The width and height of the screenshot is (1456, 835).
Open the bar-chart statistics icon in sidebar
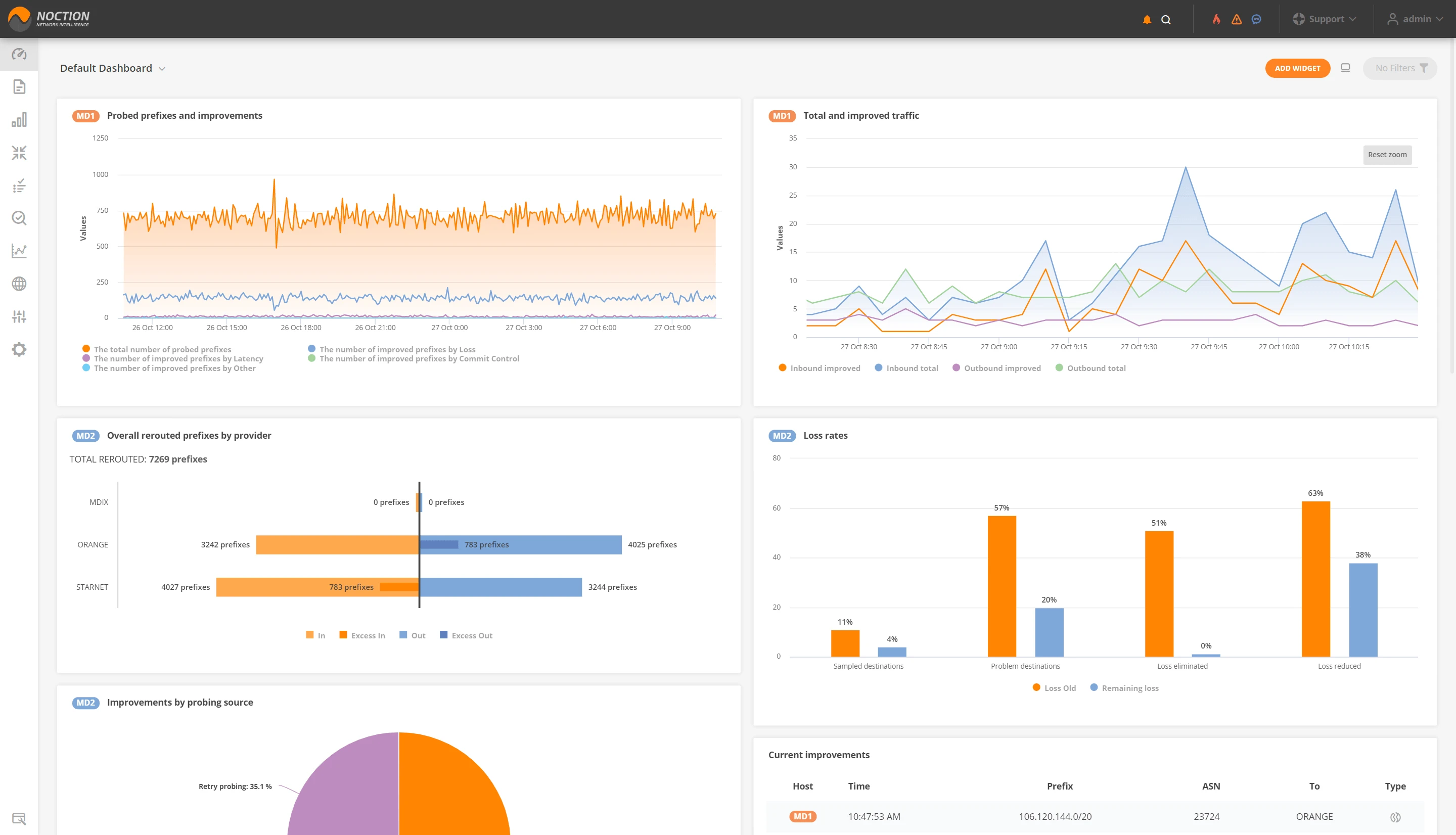coord(19,120)
